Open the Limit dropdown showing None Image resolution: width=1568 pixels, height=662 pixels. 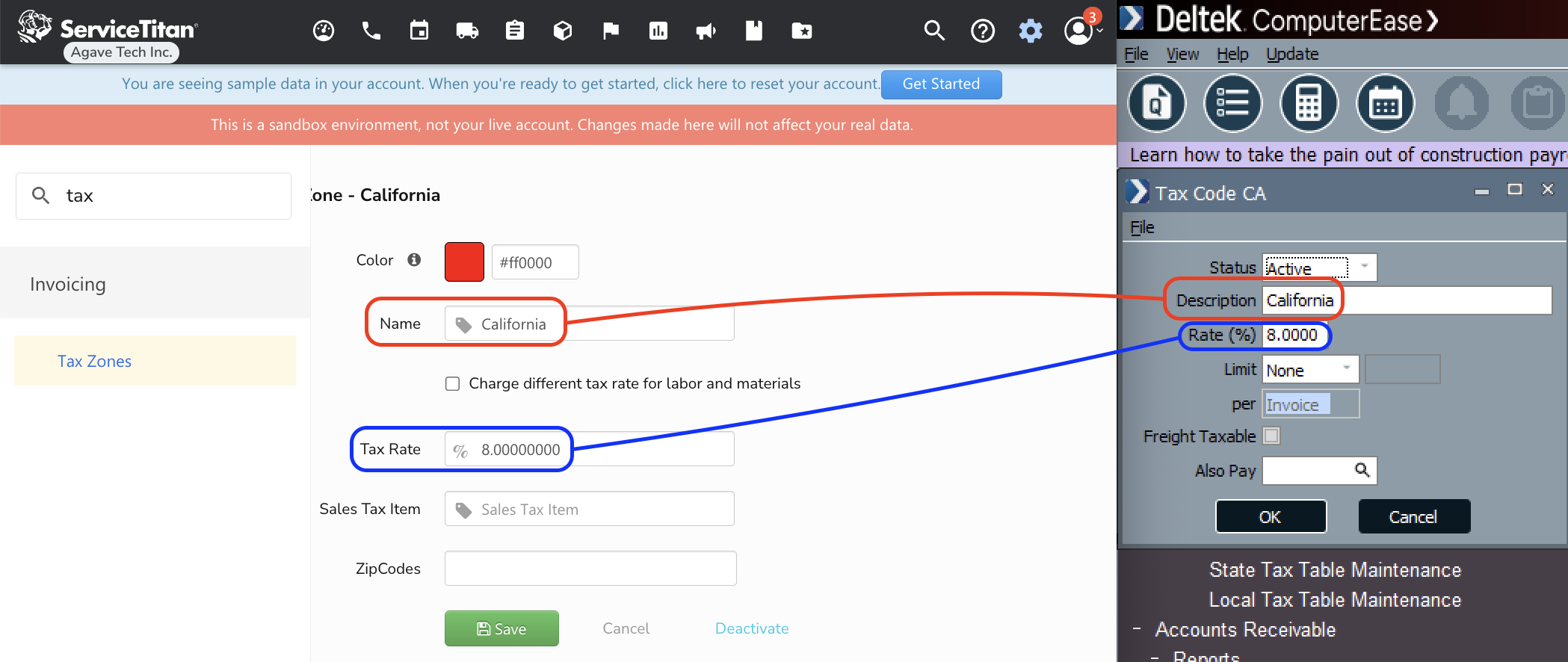(1310, 370)
